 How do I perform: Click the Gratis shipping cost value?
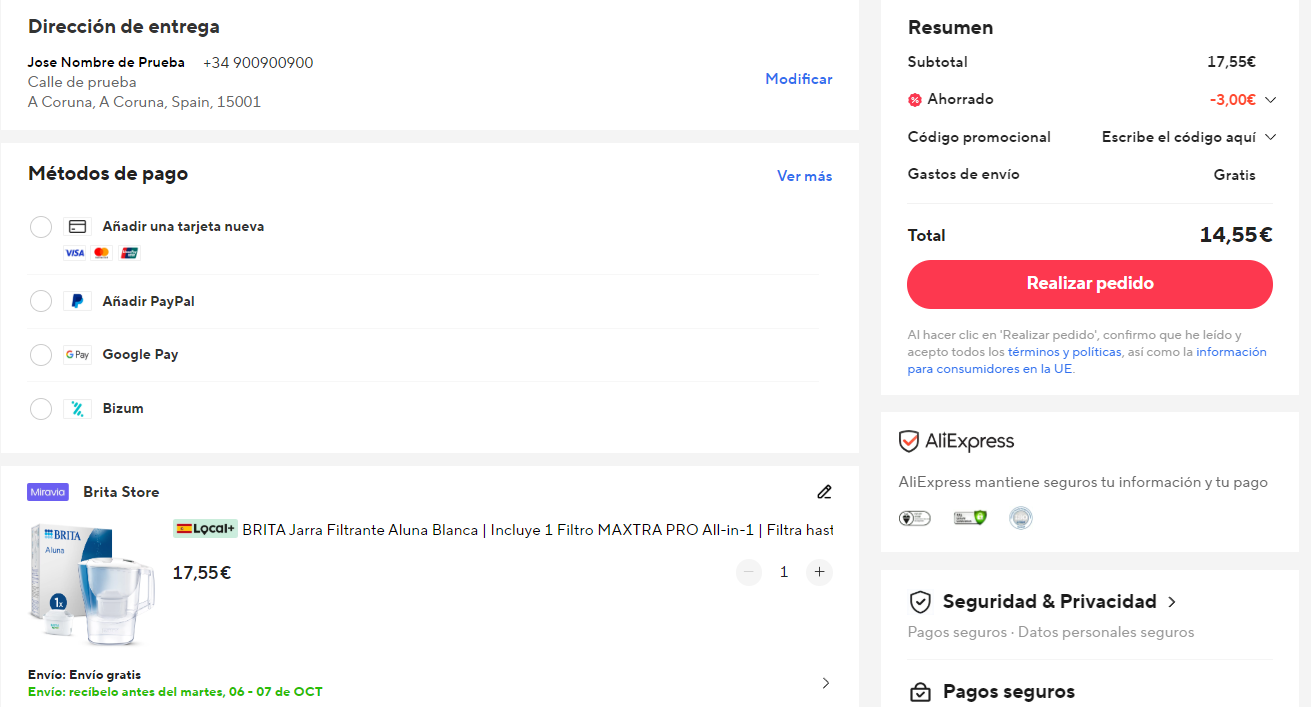click(1234, 175)
